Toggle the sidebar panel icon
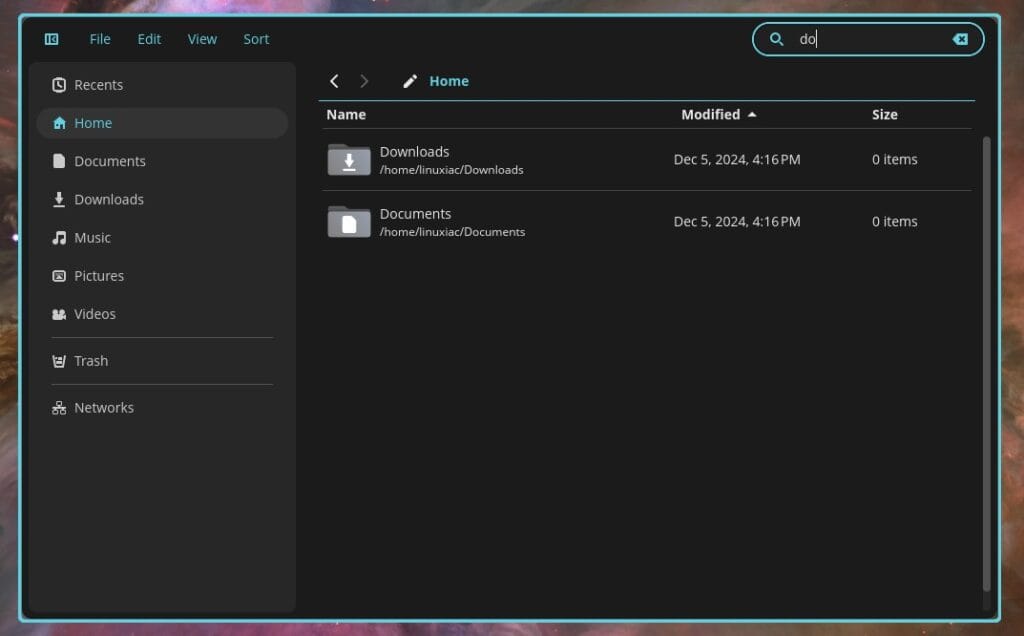 (52, 39)
